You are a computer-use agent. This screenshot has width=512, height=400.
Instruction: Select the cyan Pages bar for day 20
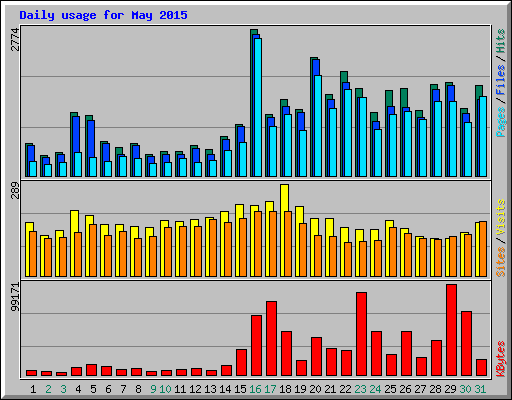click(x=318, y=126)
